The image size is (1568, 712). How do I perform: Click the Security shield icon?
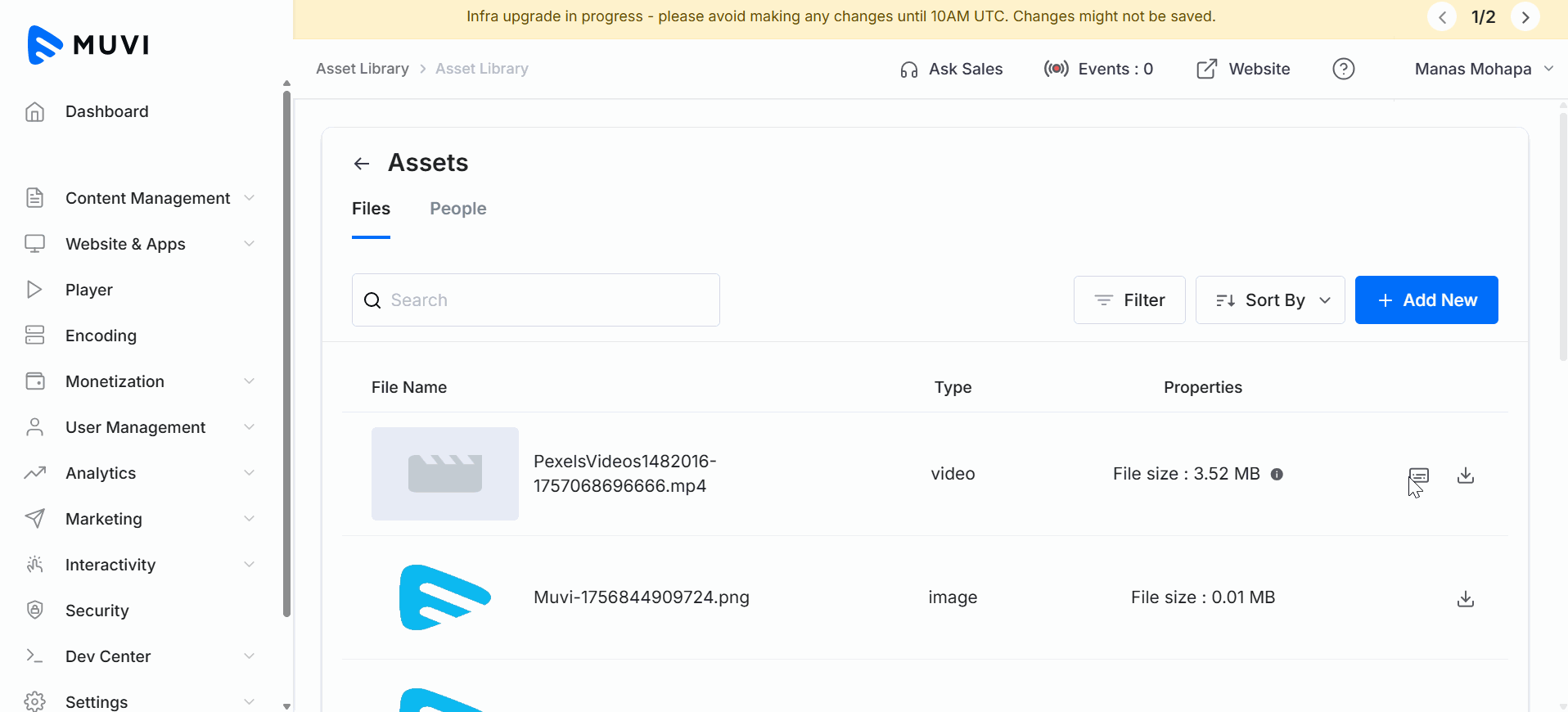coord(34,611)
